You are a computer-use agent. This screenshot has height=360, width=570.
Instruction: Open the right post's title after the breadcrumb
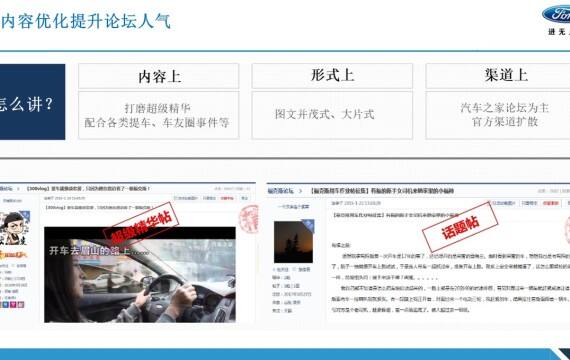coord(382,191)
